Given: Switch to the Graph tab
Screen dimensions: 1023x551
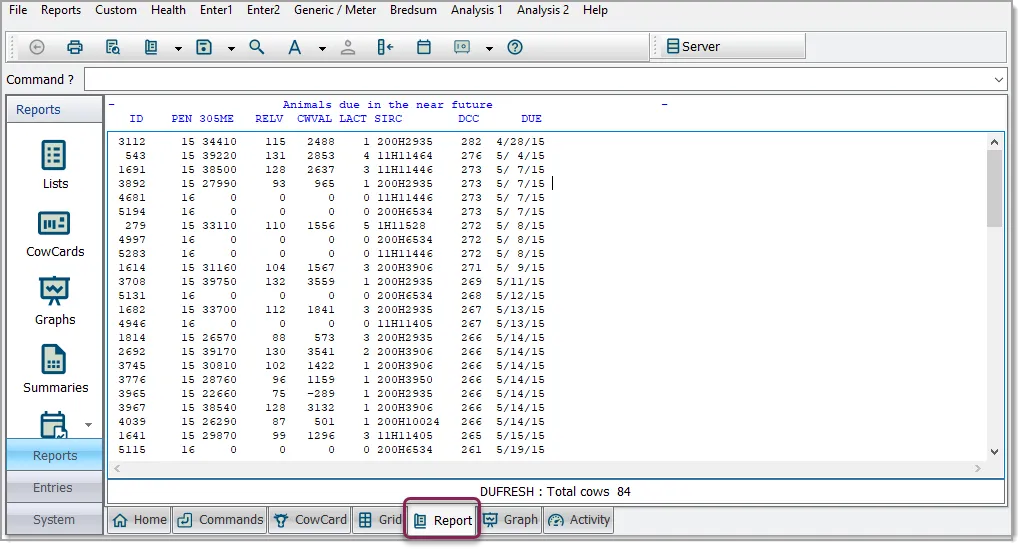Looking at the screenshot, I should point(510,520).
